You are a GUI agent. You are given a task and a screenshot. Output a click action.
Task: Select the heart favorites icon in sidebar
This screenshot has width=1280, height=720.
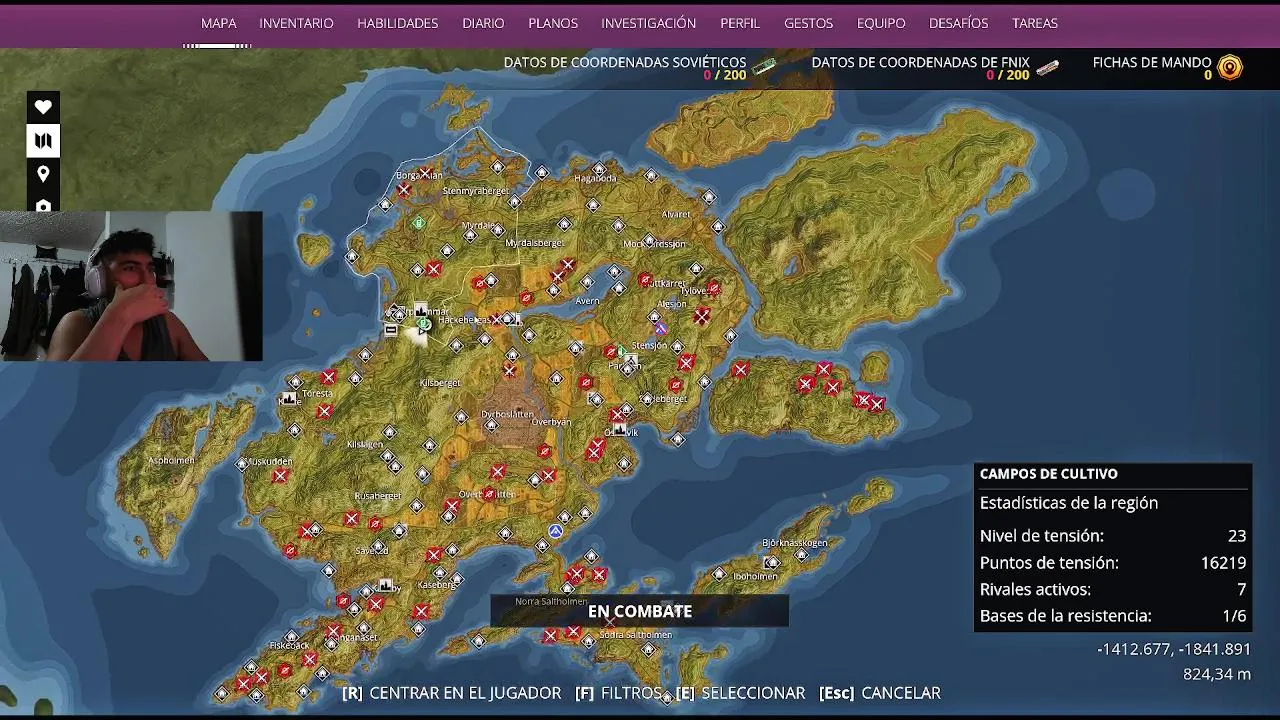click(43, 107)
